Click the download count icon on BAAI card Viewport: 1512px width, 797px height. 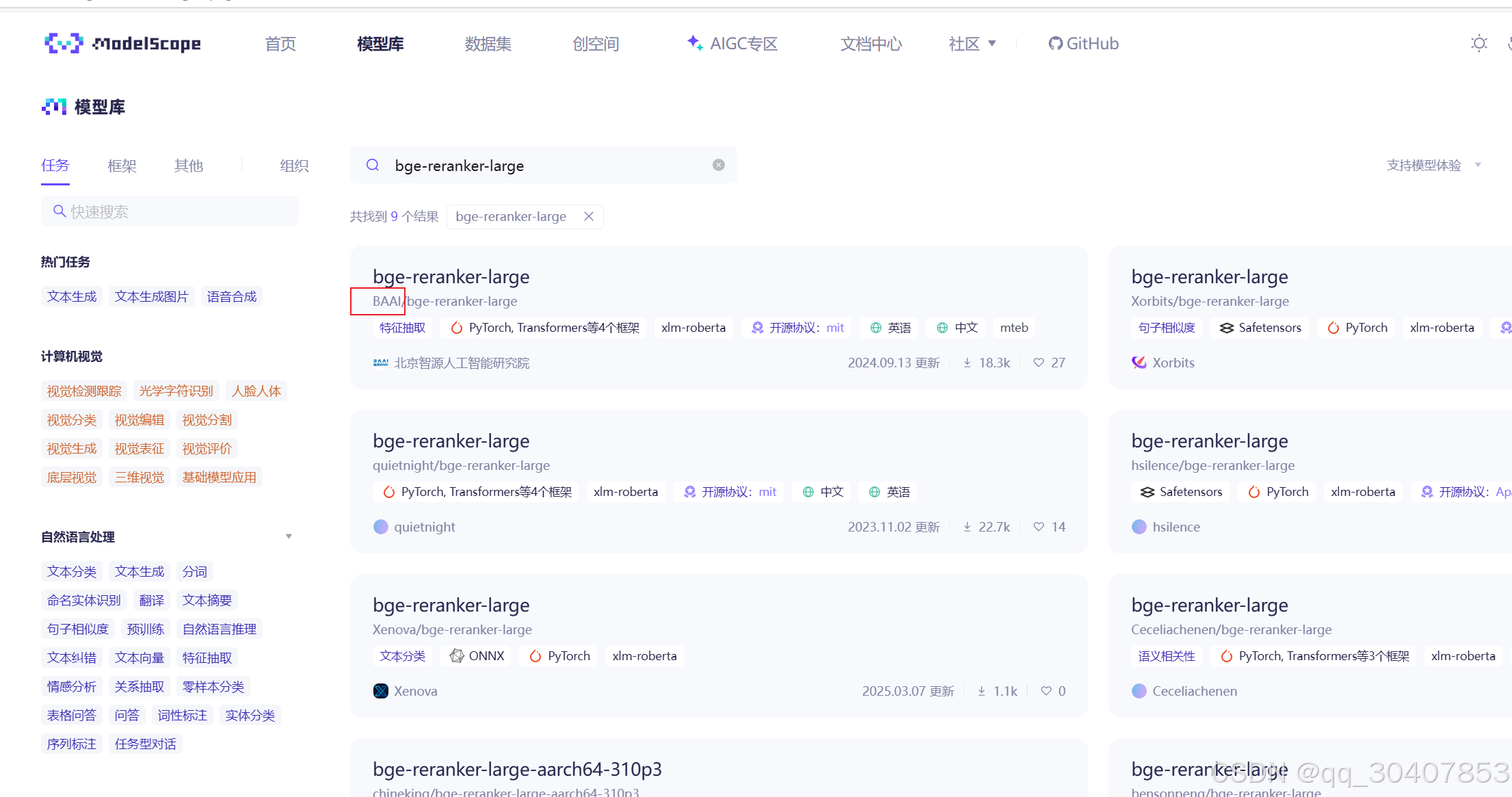[967, 363]
